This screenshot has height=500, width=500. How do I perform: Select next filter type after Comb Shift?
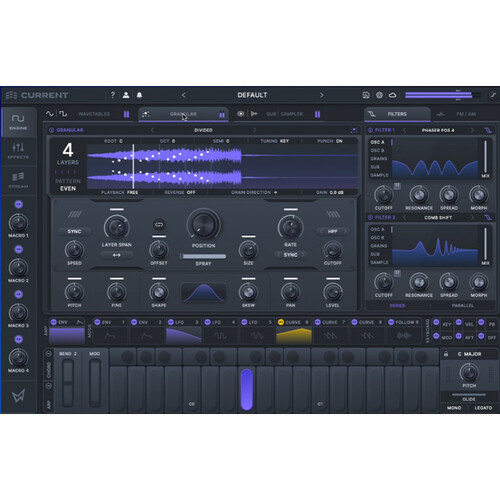(472, 218)
